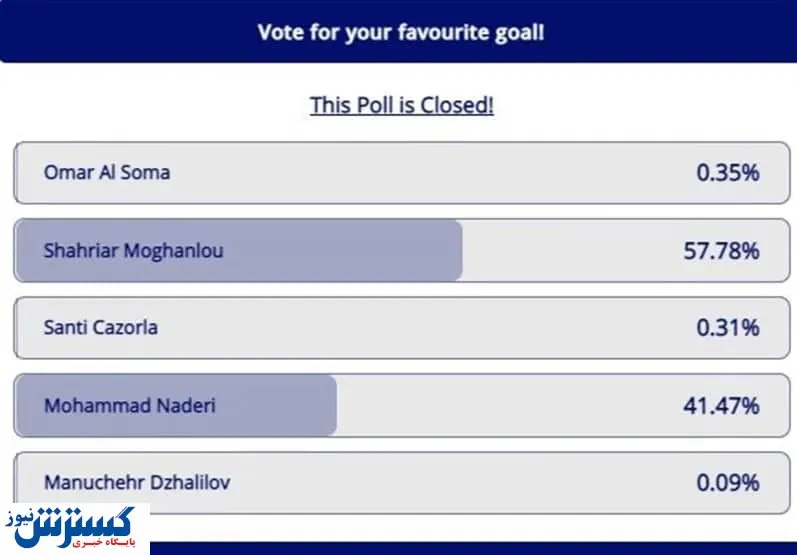The height and width of the screenshot is (555, 797).
Task: Select the Omar Al Soma poll option
Action: click(x=107, y=172)
